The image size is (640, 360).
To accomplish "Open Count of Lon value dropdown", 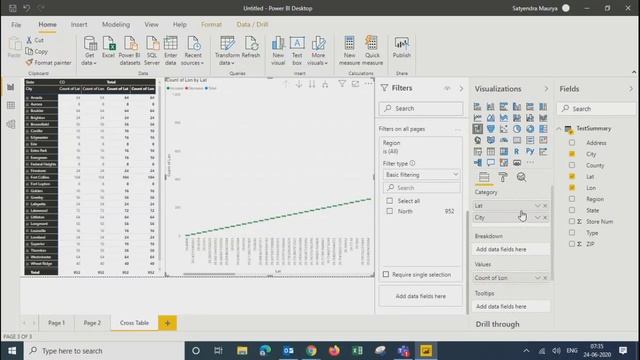I will tap(537, 278).
